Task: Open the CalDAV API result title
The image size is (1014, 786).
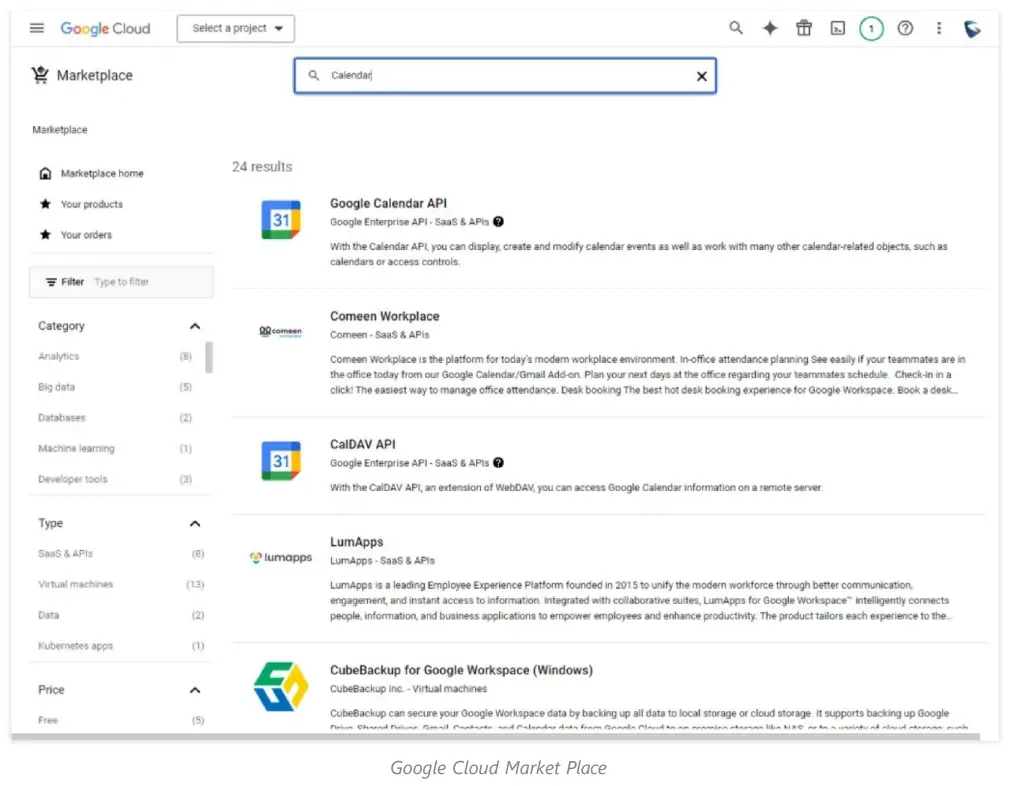Action: (x=363, y=444)
